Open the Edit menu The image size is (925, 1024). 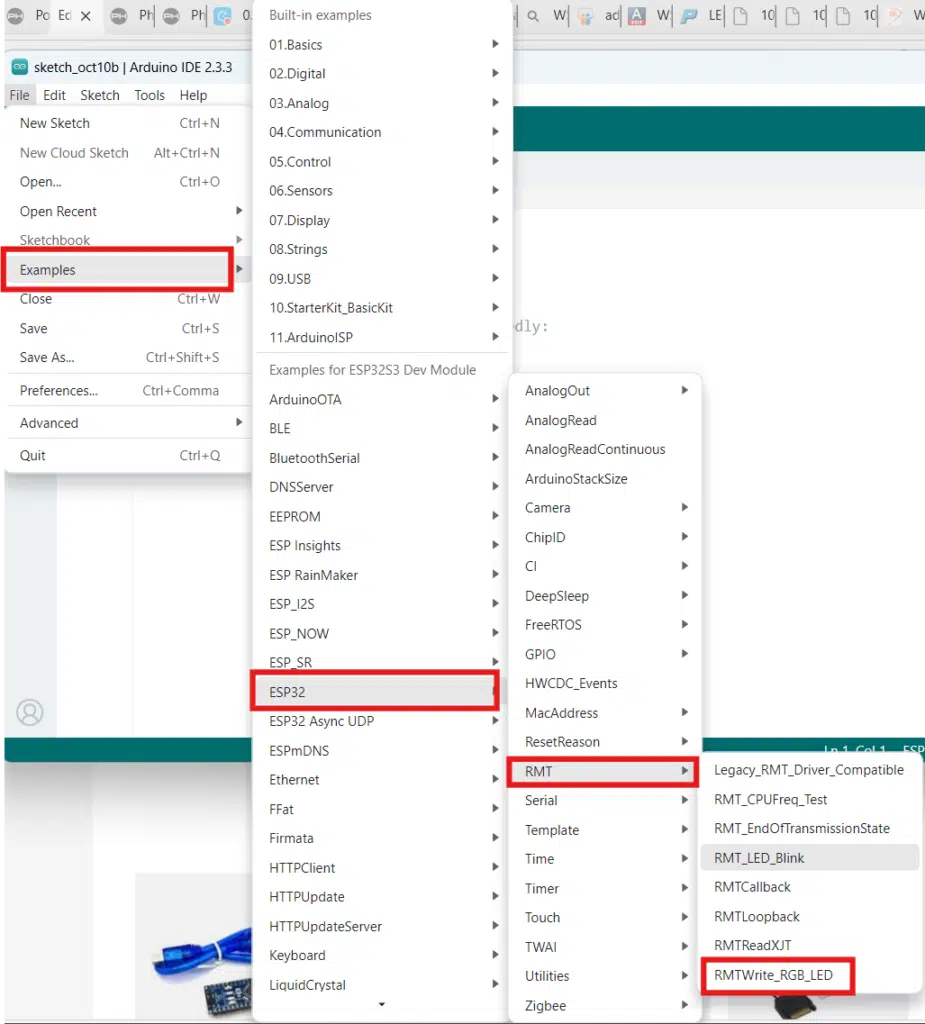coord(54,95)
